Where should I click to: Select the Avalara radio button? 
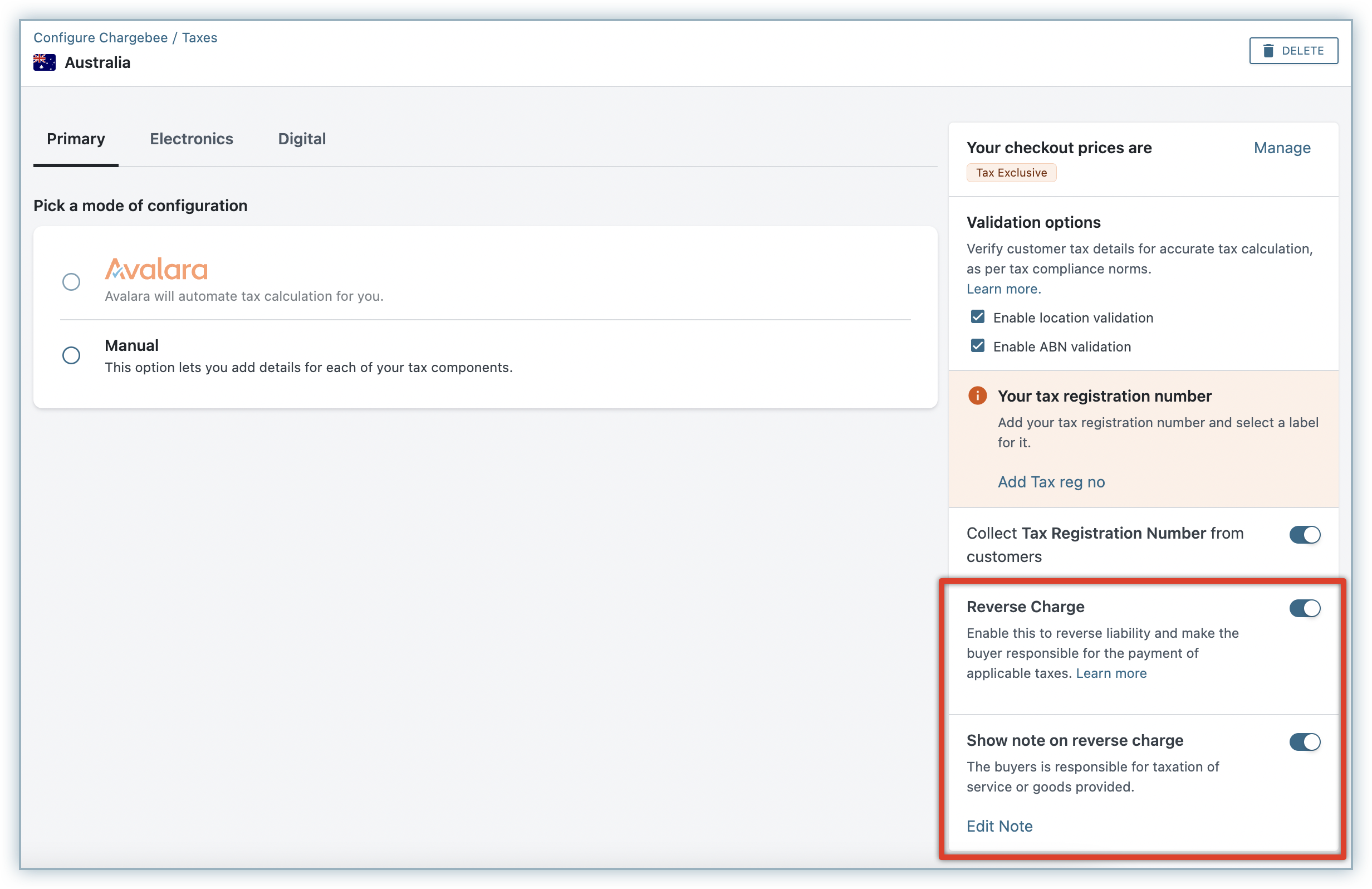point(71,282)
